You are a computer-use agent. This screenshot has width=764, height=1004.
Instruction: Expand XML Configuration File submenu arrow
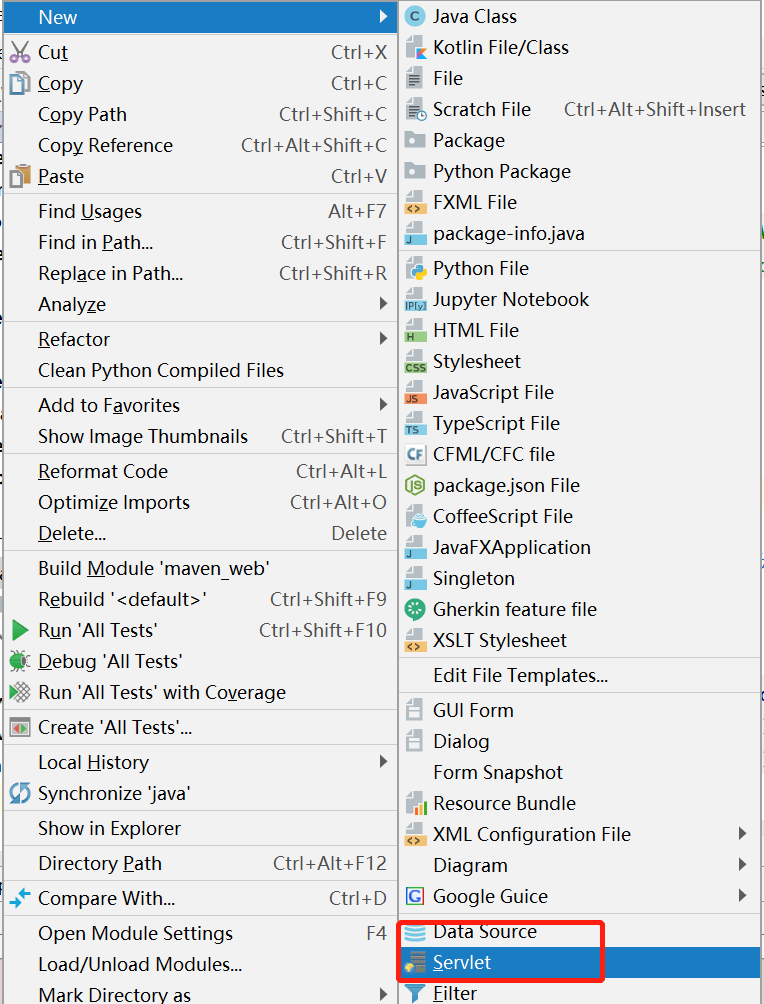(x=742, y=834)
